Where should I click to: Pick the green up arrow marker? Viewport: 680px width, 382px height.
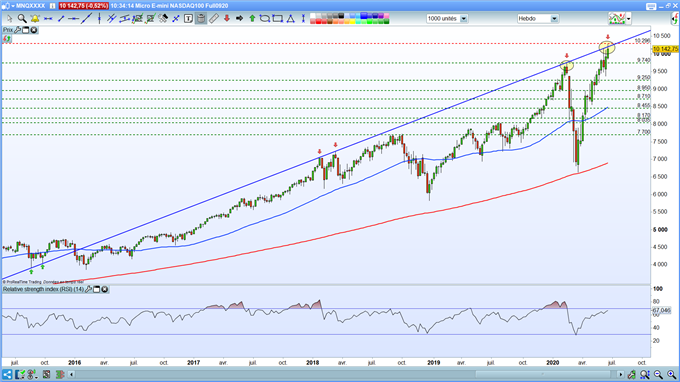tap(252, 19)
